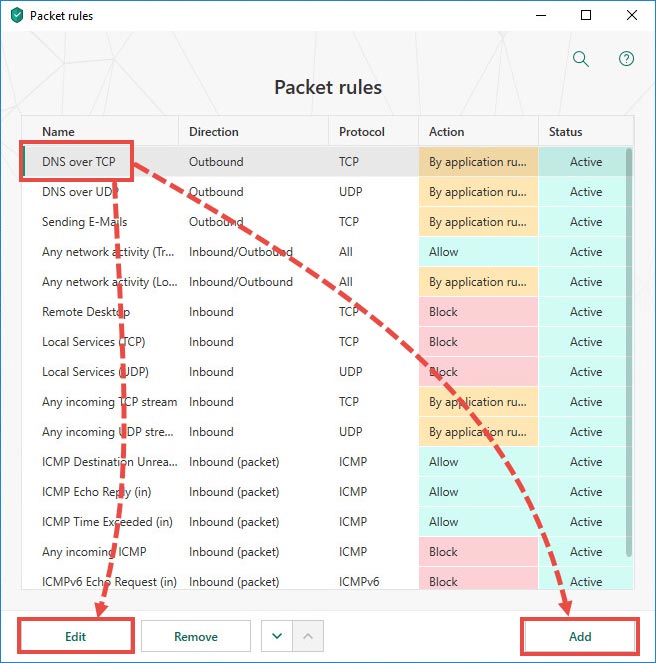
Task: Click the Edit button
Action: coord(76,636)
